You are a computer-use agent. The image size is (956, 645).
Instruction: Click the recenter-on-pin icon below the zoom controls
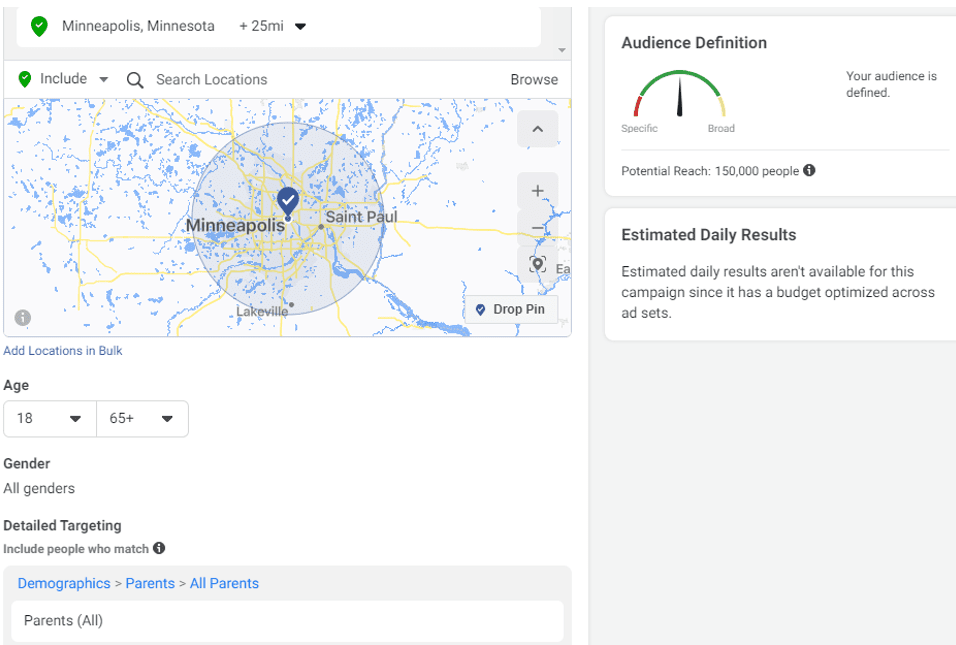tap(537, 264)
